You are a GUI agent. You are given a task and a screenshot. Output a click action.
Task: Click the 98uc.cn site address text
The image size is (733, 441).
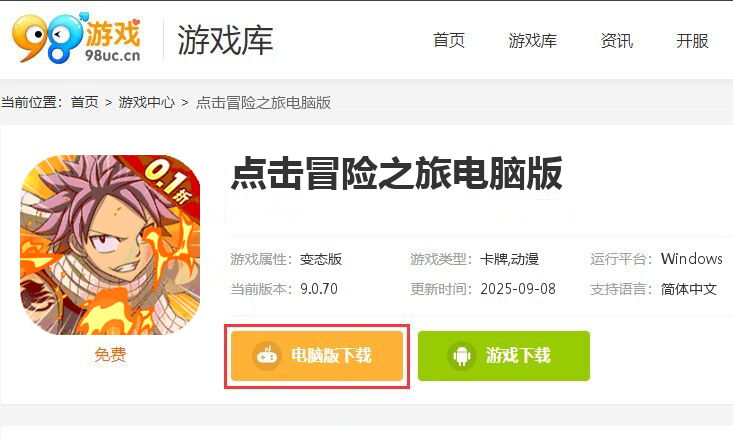pyautogui.click(x=112, y=55)
